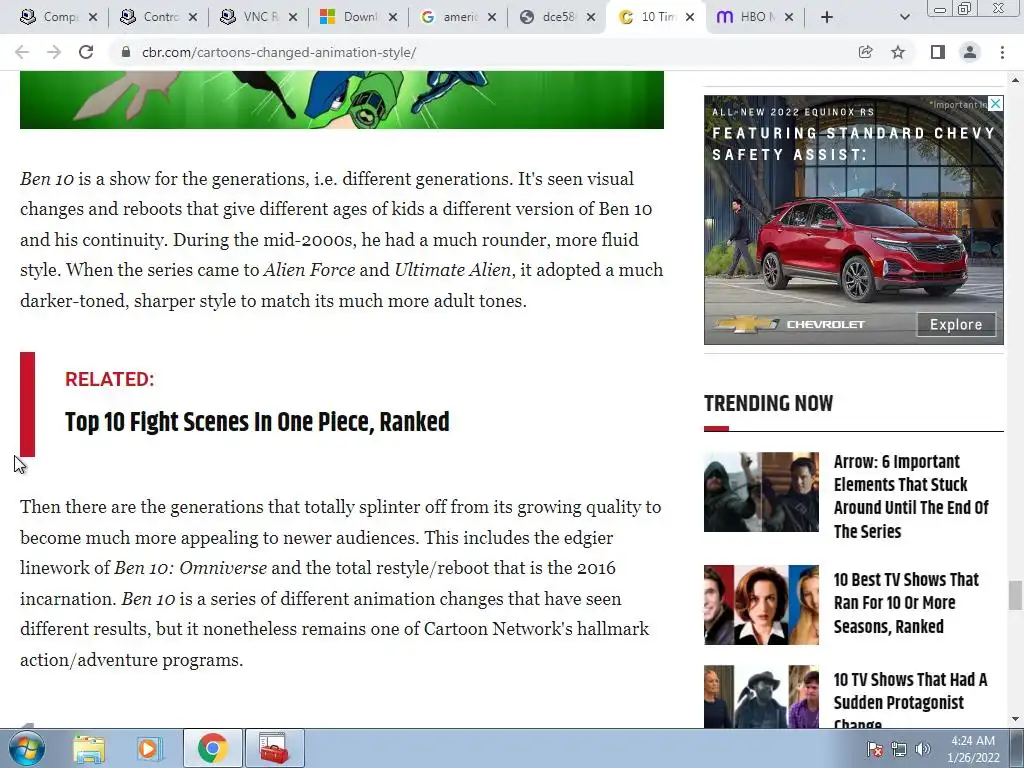This screenshot has width=1024, height=768.
Task: Click the 'Ben 10: Omniverse' italic text
Action: (x=190, y=568)
